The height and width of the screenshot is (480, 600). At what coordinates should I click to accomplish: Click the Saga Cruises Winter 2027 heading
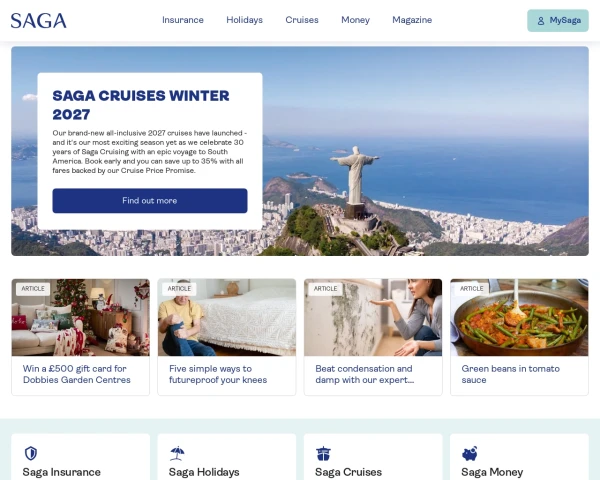pyautogui.click(x=141, y=105)
